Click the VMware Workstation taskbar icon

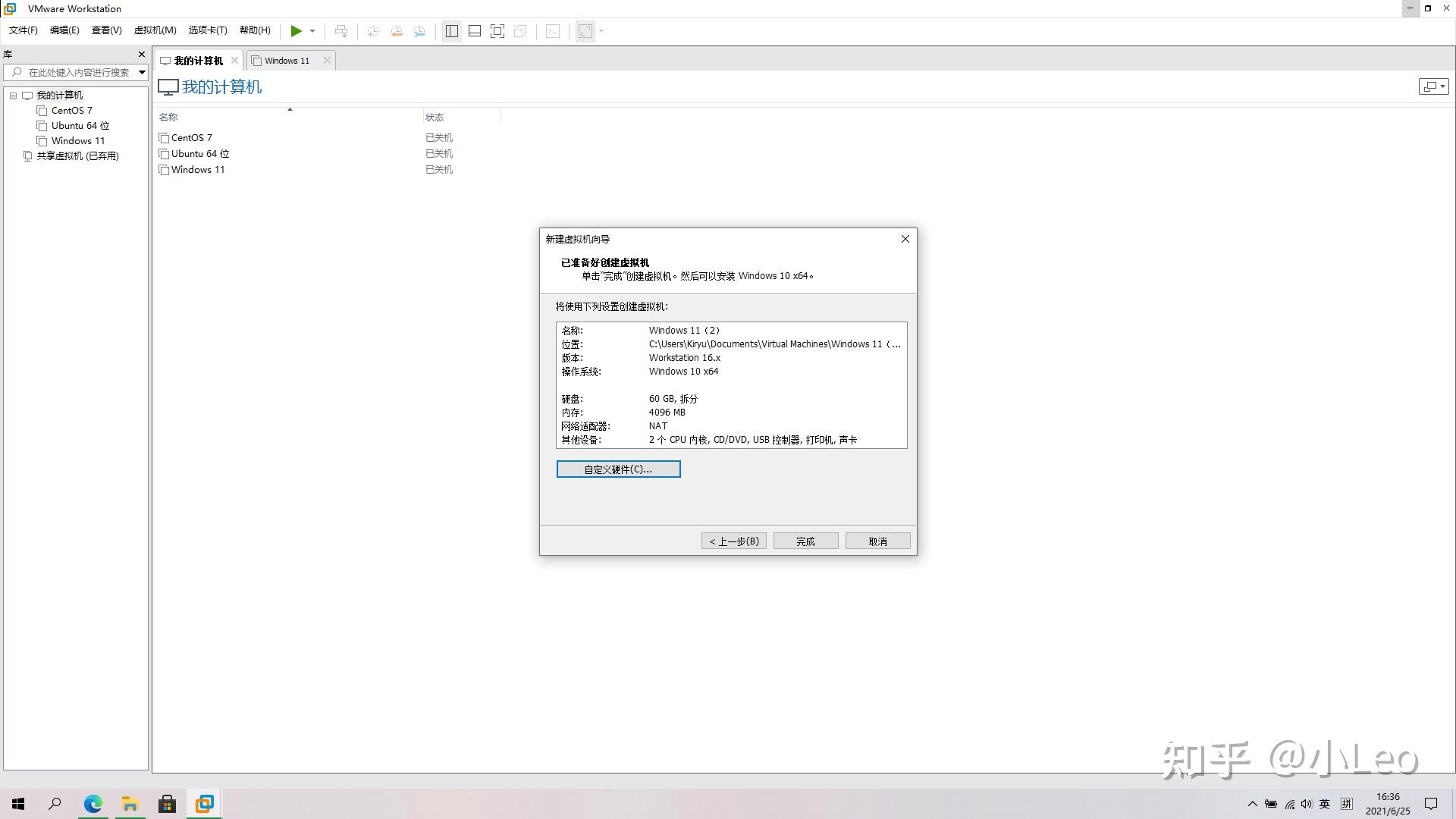point(204,804)
